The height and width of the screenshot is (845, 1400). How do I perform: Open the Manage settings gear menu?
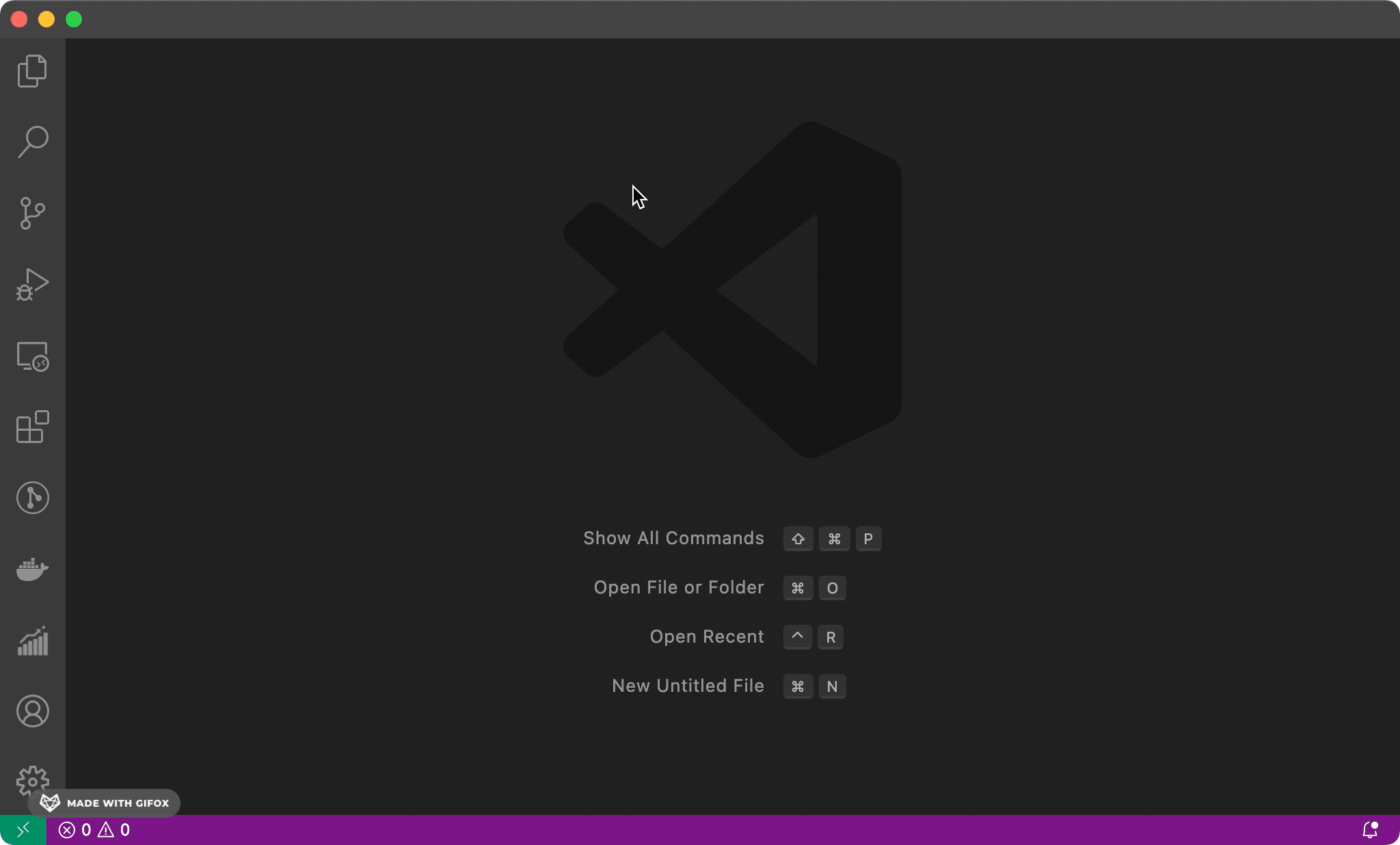(32, 781)
